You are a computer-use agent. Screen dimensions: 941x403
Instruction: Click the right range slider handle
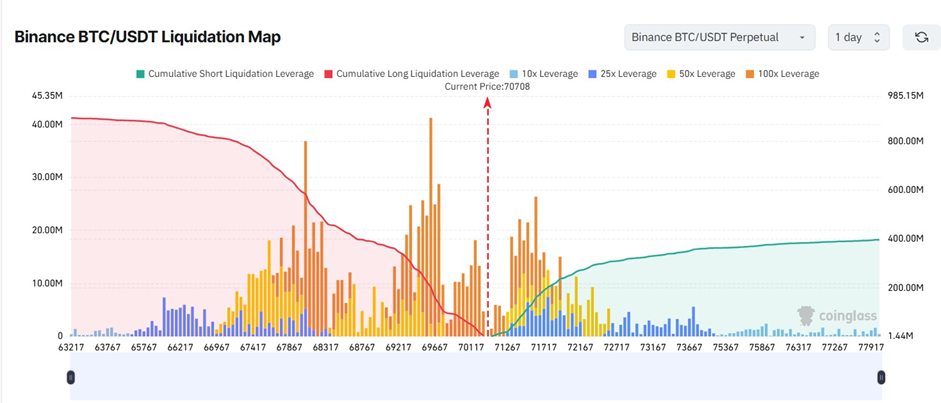click(x=881, y=377)
